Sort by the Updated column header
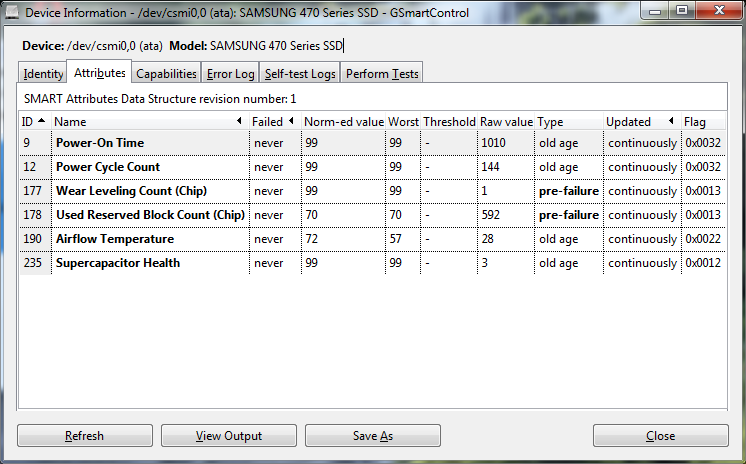Viewport: 746px width, 464px height. (x=642, y=122)
